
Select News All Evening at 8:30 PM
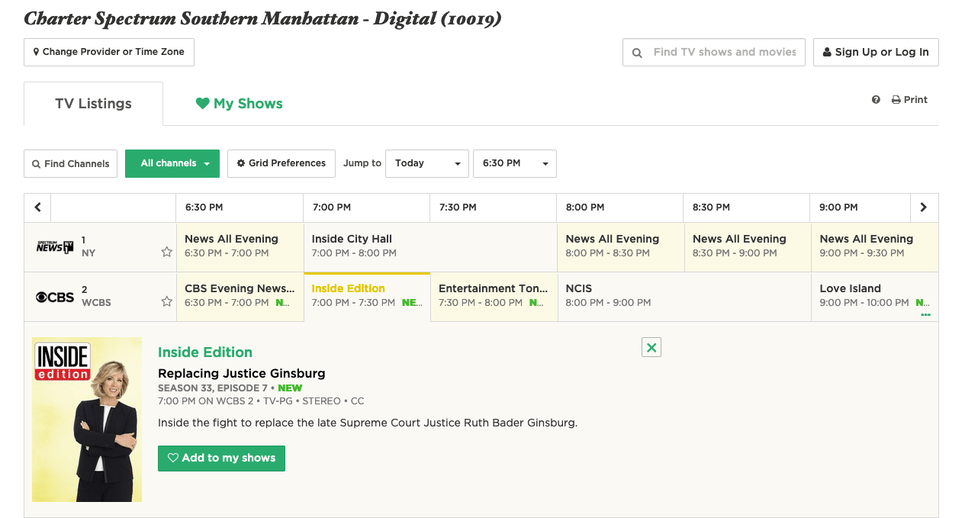click(748, 247)
